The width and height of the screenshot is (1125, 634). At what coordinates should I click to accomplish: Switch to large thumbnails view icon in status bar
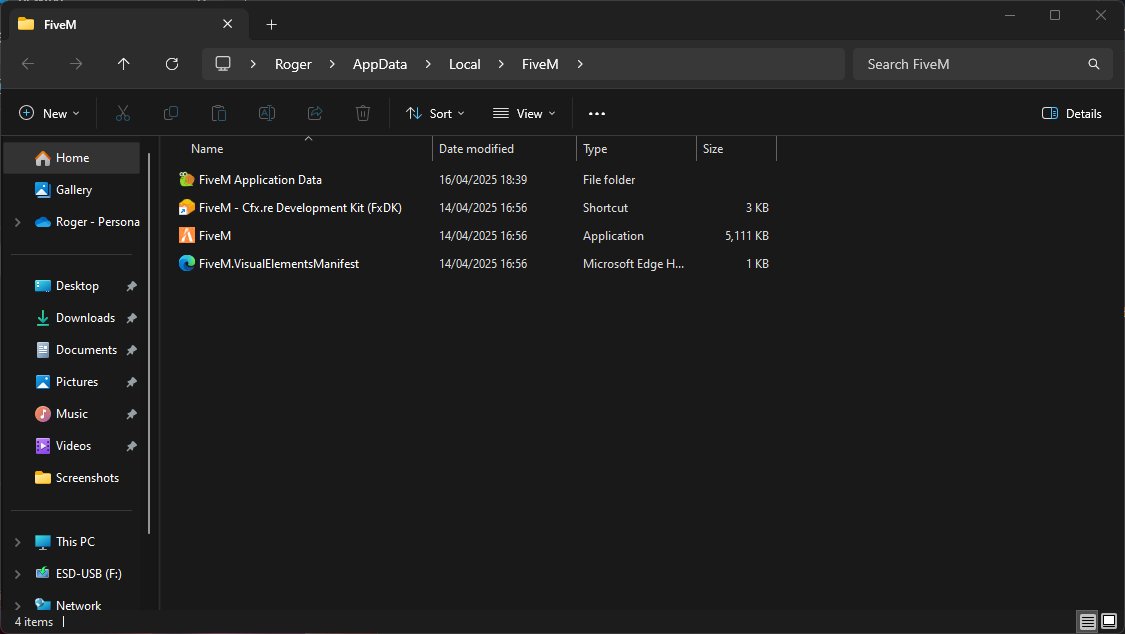tap(1109, 621)
